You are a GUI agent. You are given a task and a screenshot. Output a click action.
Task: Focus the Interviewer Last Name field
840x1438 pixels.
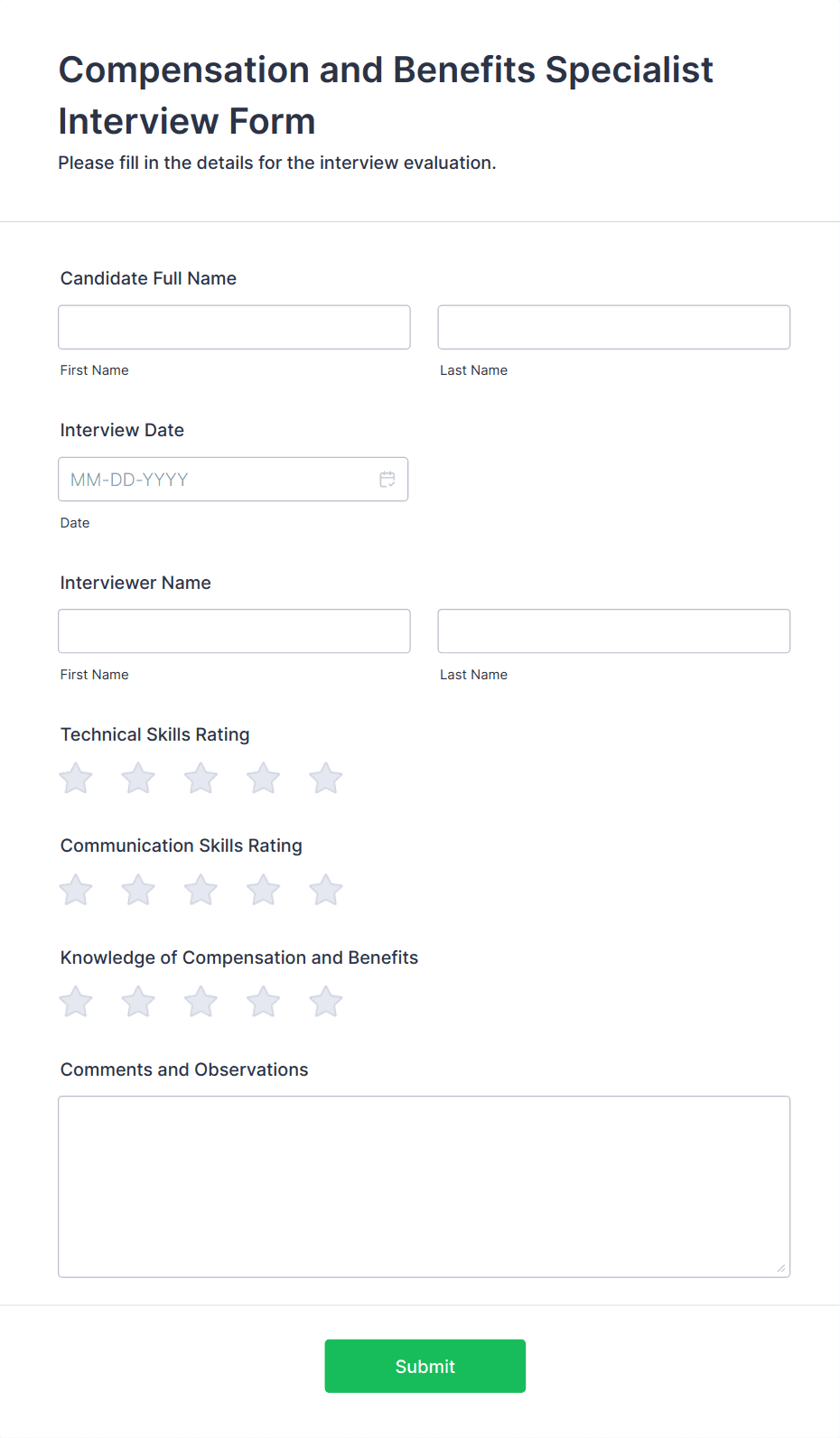coord(613,631)
